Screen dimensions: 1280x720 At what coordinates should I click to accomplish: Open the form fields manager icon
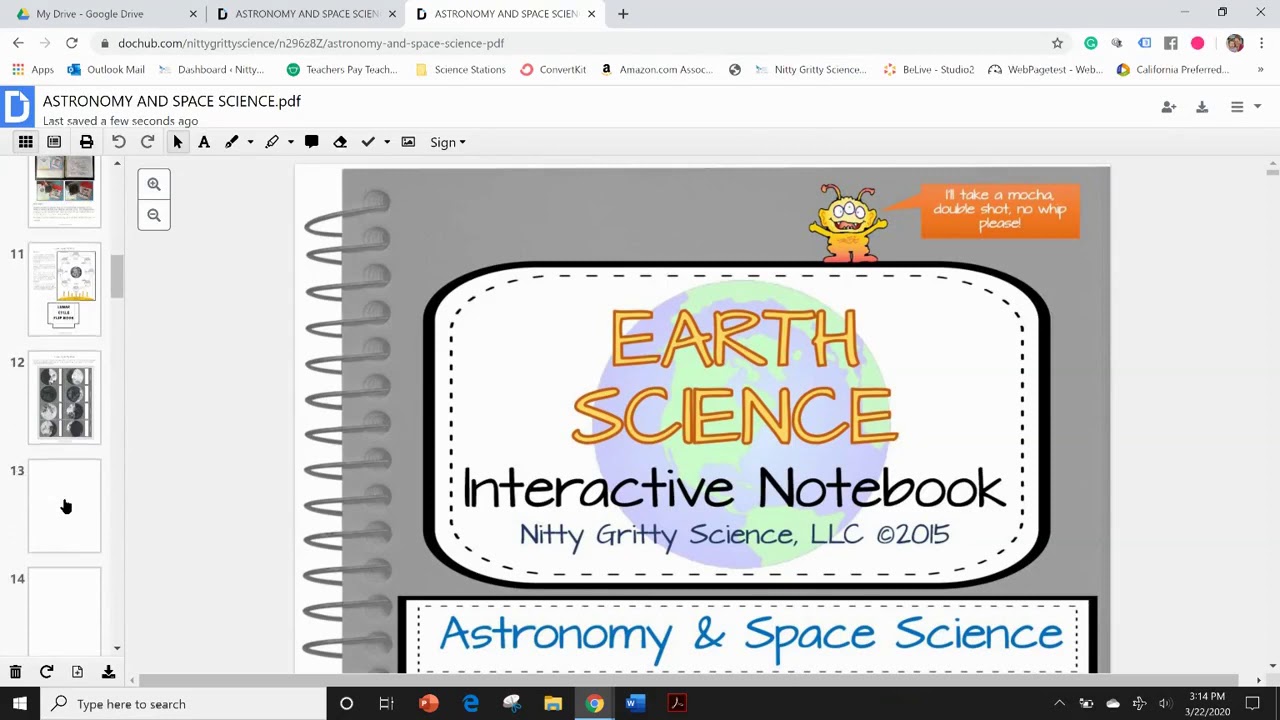pos(54,142)
